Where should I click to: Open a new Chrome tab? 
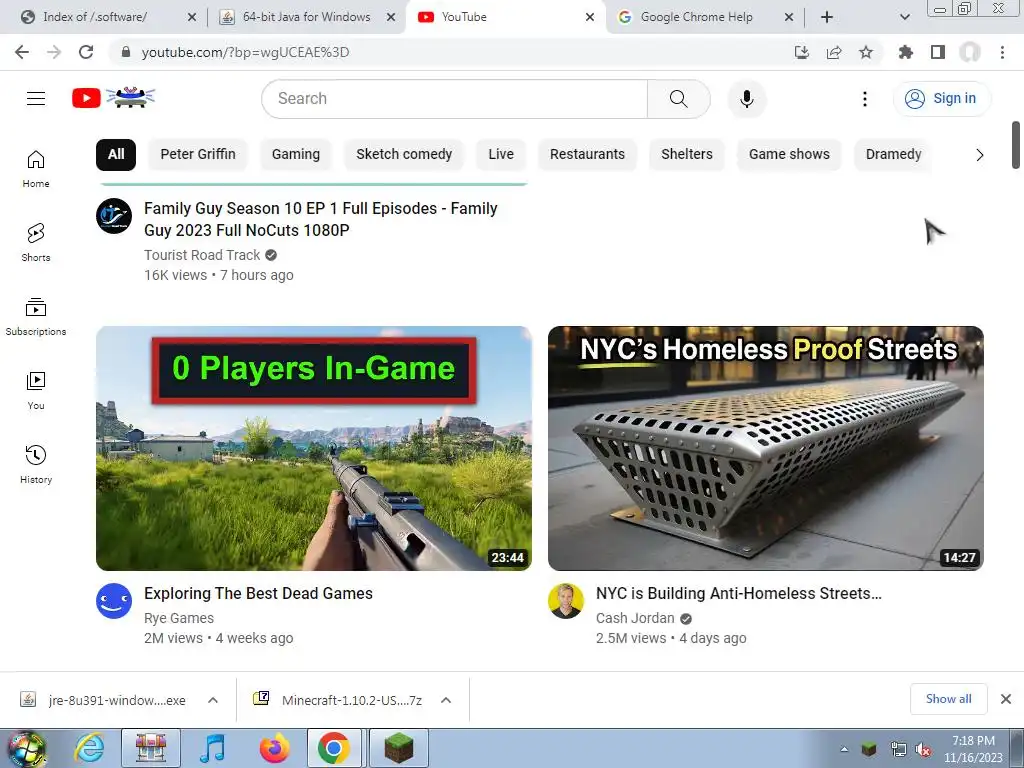coord(827,17)
